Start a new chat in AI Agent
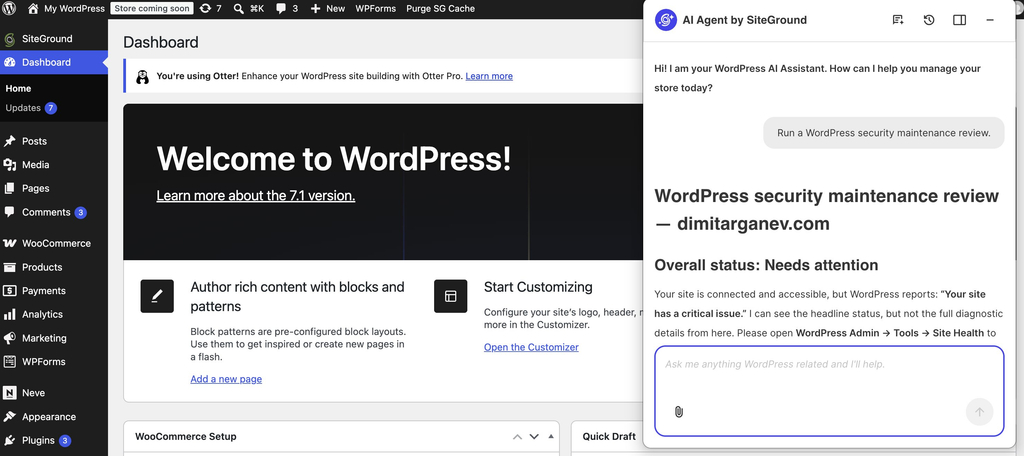This screenshot has width=1024, height=456. pyautogui.click(x=898, y=20)
